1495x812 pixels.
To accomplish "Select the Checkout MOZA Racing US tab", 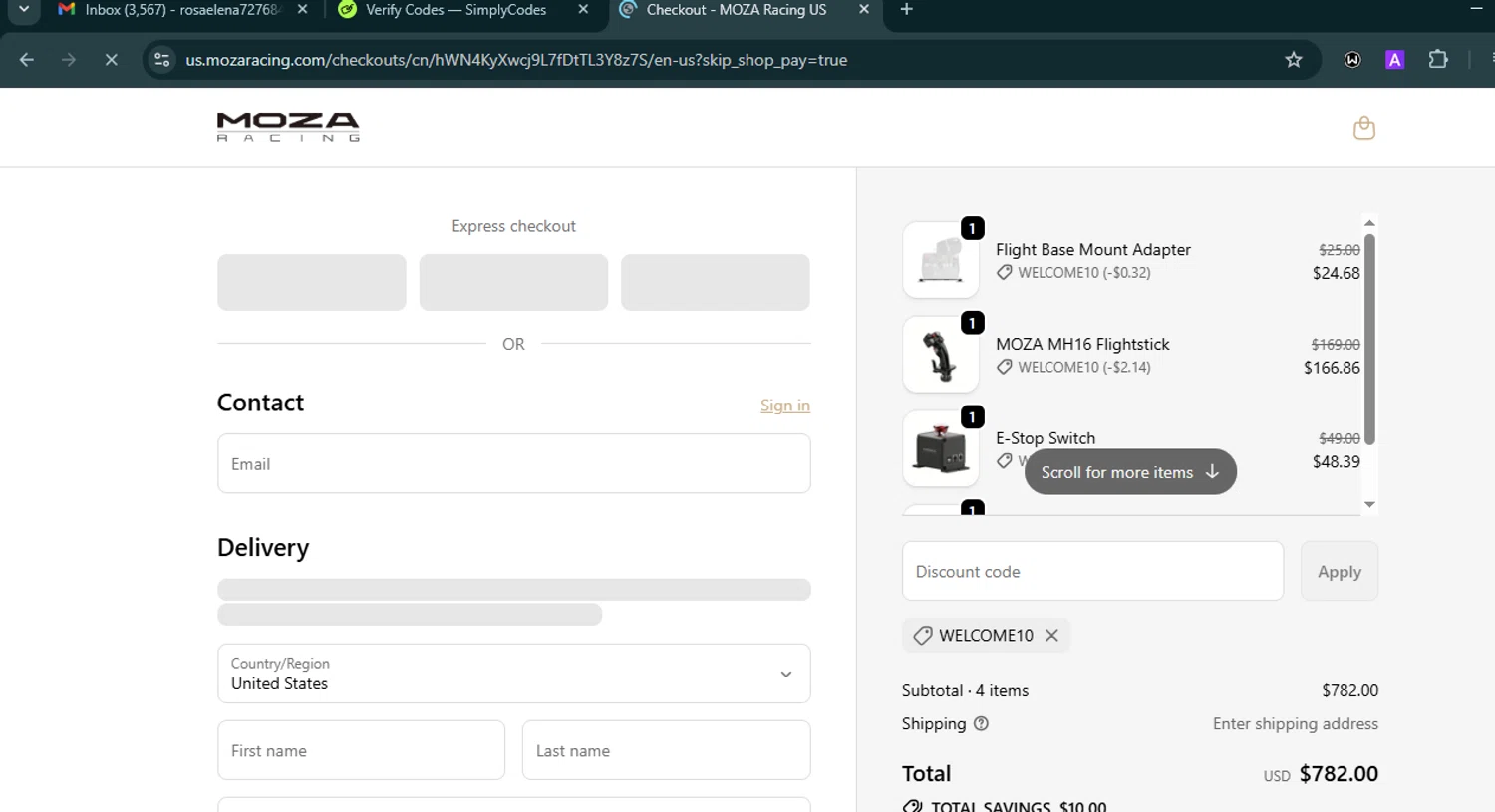I will pyautogui.click(x=736, y=10).
